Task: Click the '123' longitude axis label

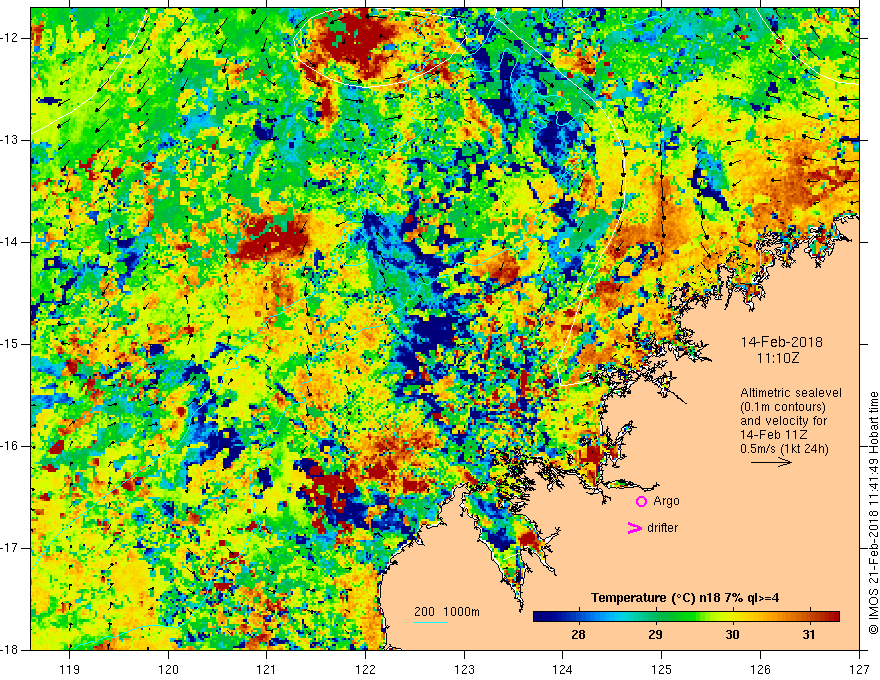Action: [x=464, y=669]
